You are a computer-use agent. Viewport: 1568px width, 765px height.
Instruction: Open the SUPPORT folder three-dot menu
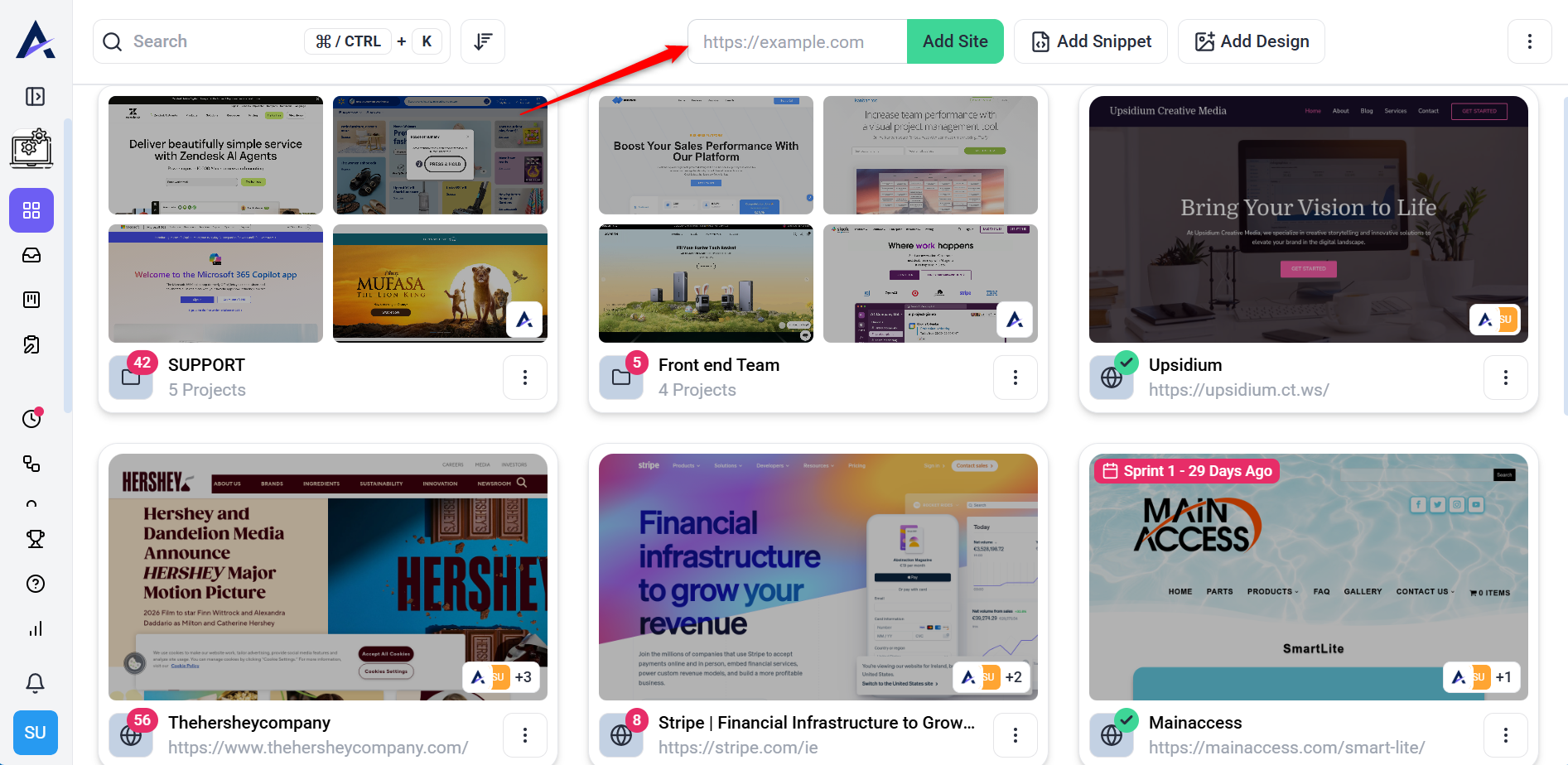coord(525,378)
